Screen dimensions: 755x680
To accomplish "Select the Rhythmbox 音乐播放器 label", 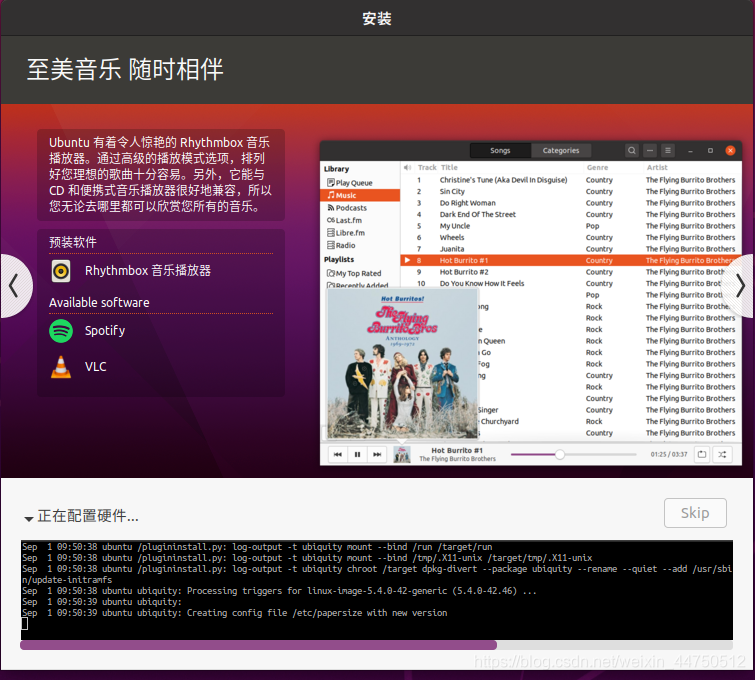I will point(148,271).
